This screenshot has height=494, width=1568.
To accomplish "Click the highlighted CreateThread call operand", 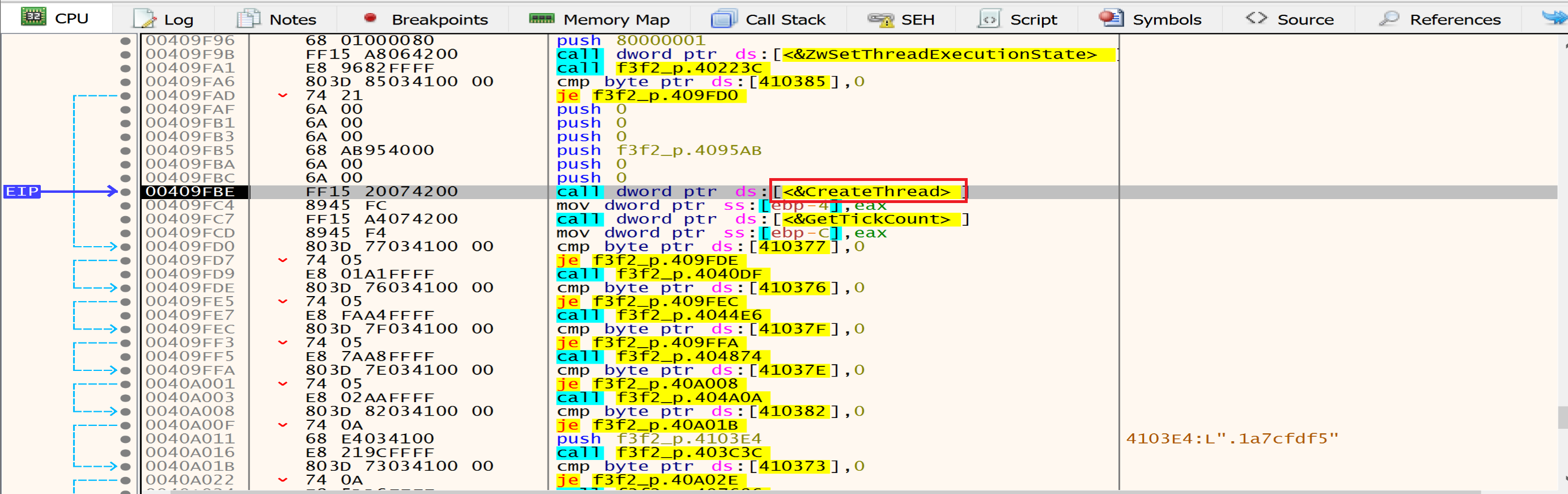I will click(867, 192).
